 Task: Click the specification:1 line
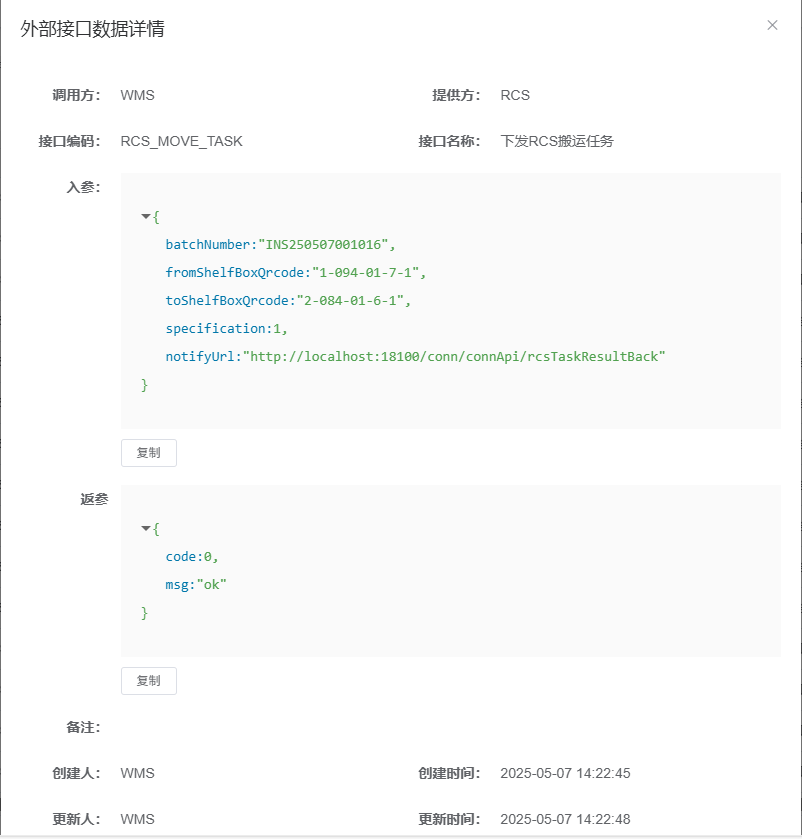226,328
